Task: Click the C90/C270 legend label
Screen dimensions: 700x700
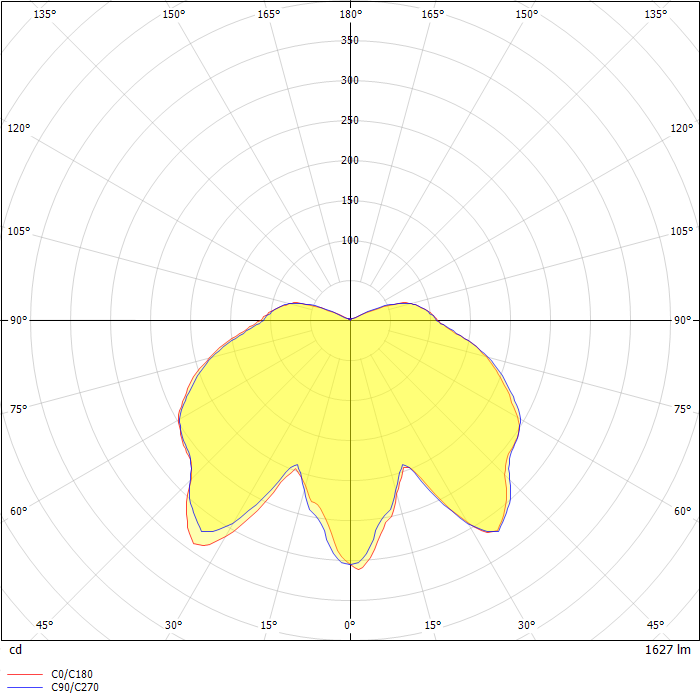Action: (x=75, y=687)
